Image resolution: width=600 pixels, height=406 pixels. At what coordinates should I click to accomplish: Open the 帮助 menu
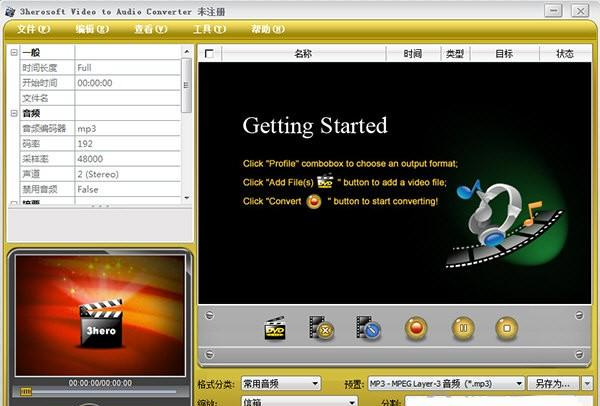(267, 29)
